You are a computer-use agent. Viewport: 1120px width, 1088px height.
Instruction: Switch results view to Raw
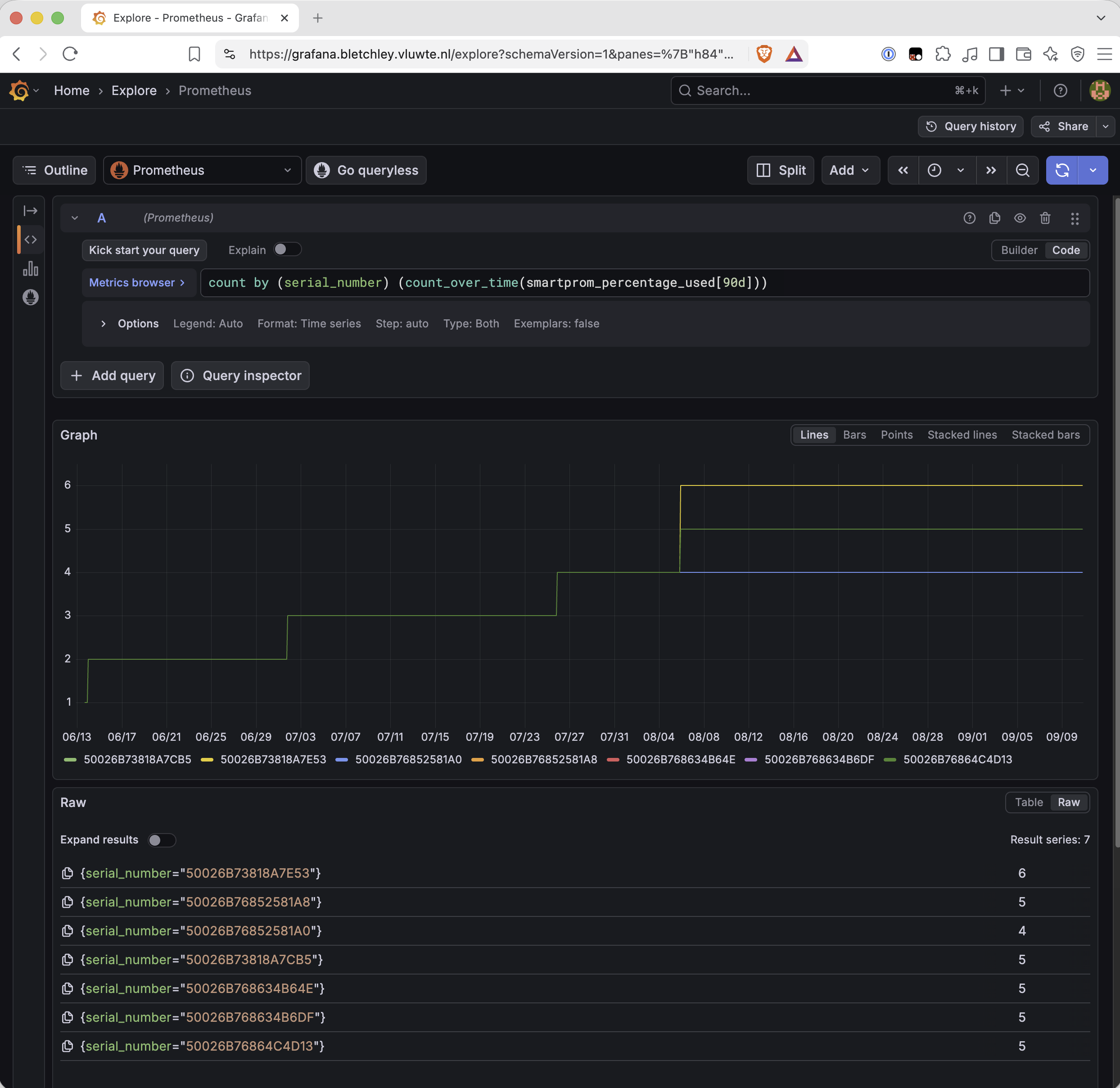1069,802
